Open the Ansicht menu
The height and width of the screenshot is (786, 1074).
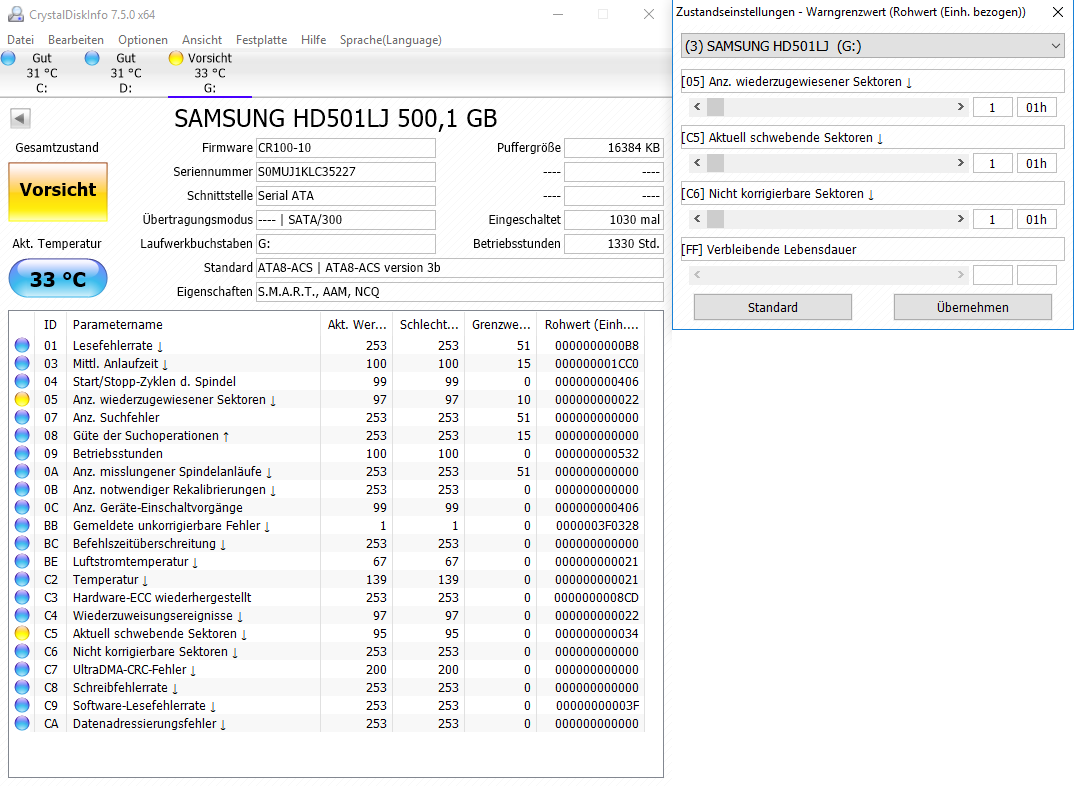click(202, 40)
